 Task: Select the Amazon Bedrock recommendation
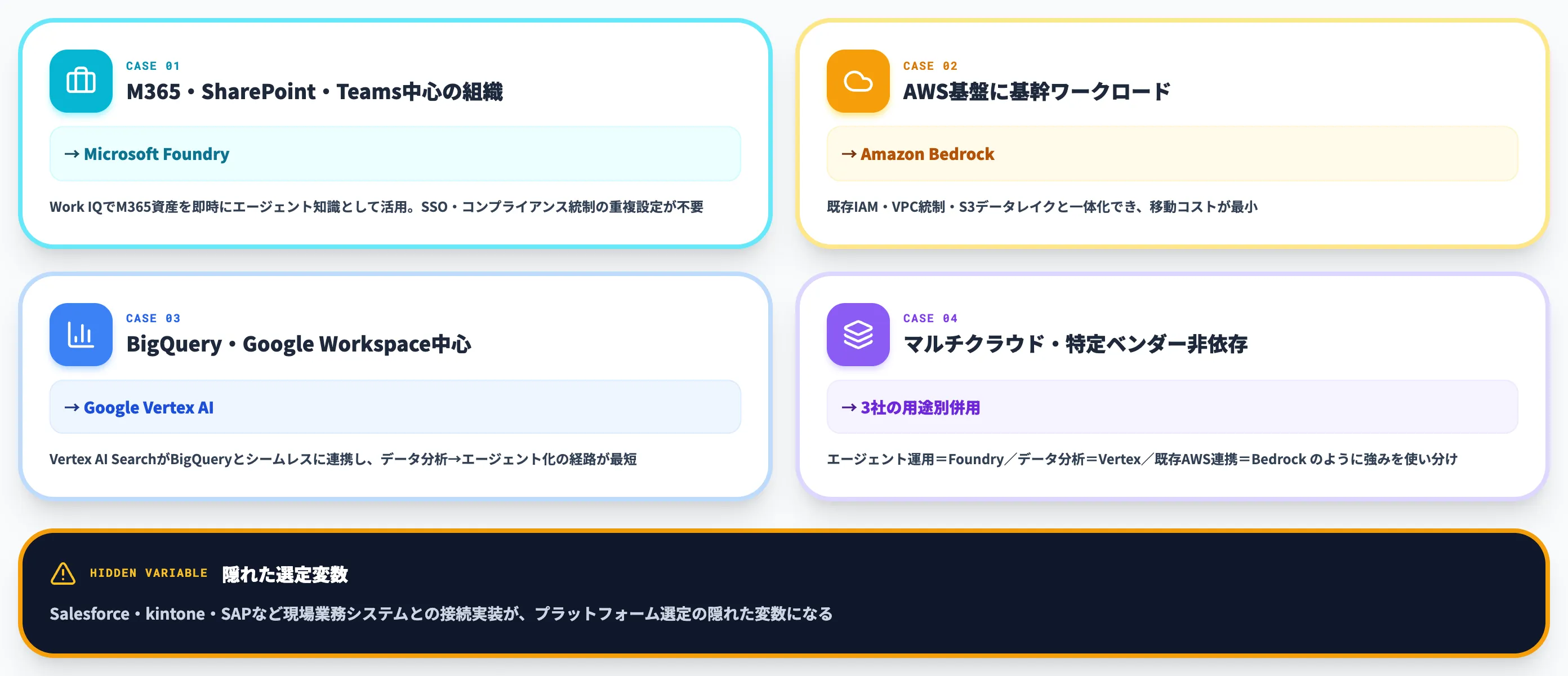pos(1171,154)
